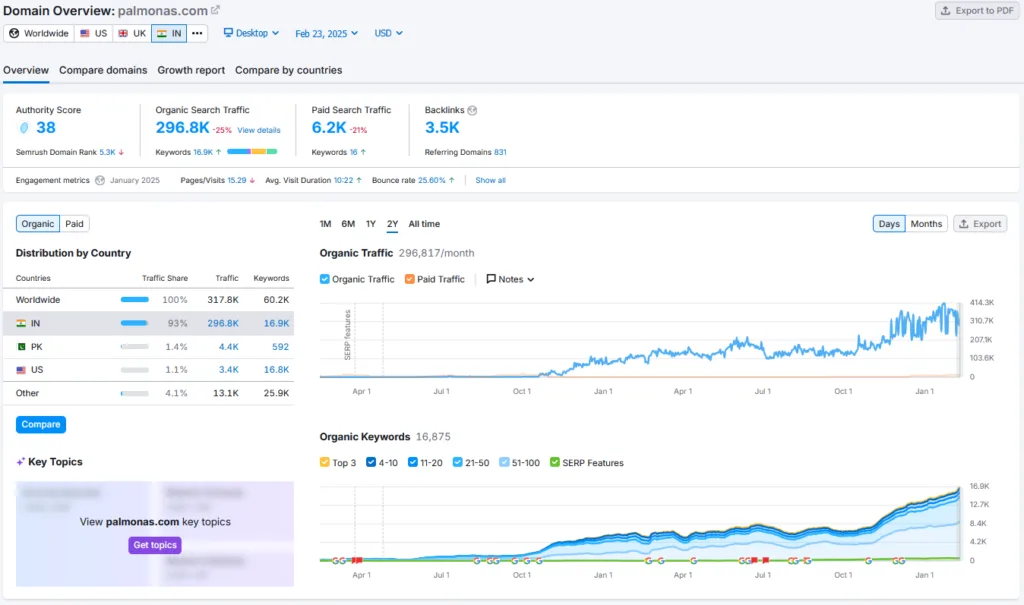Click the blue Compare button
The height and width of the screenshot is (605, 1024).
(x=40, y=425)
